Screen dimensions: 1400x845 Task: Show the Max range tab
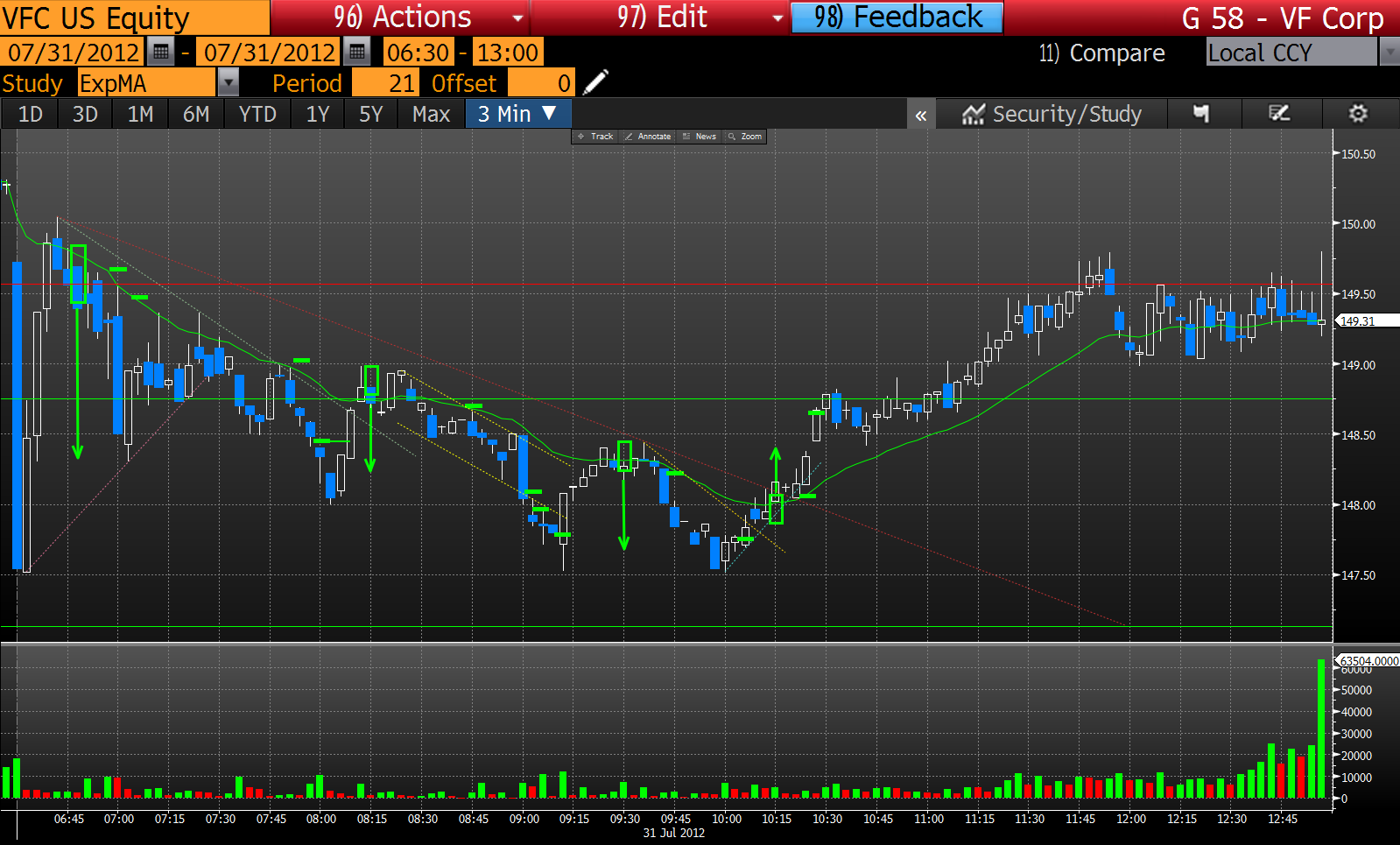pos(431,114)
